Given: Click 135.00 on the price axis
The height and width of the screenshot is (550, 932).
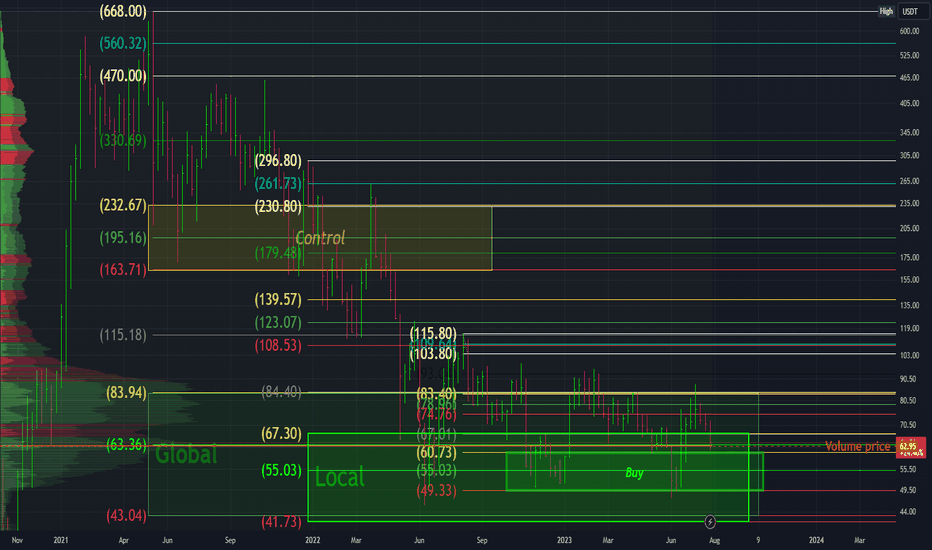Looking at the screenshot, I should pos(909,306).
